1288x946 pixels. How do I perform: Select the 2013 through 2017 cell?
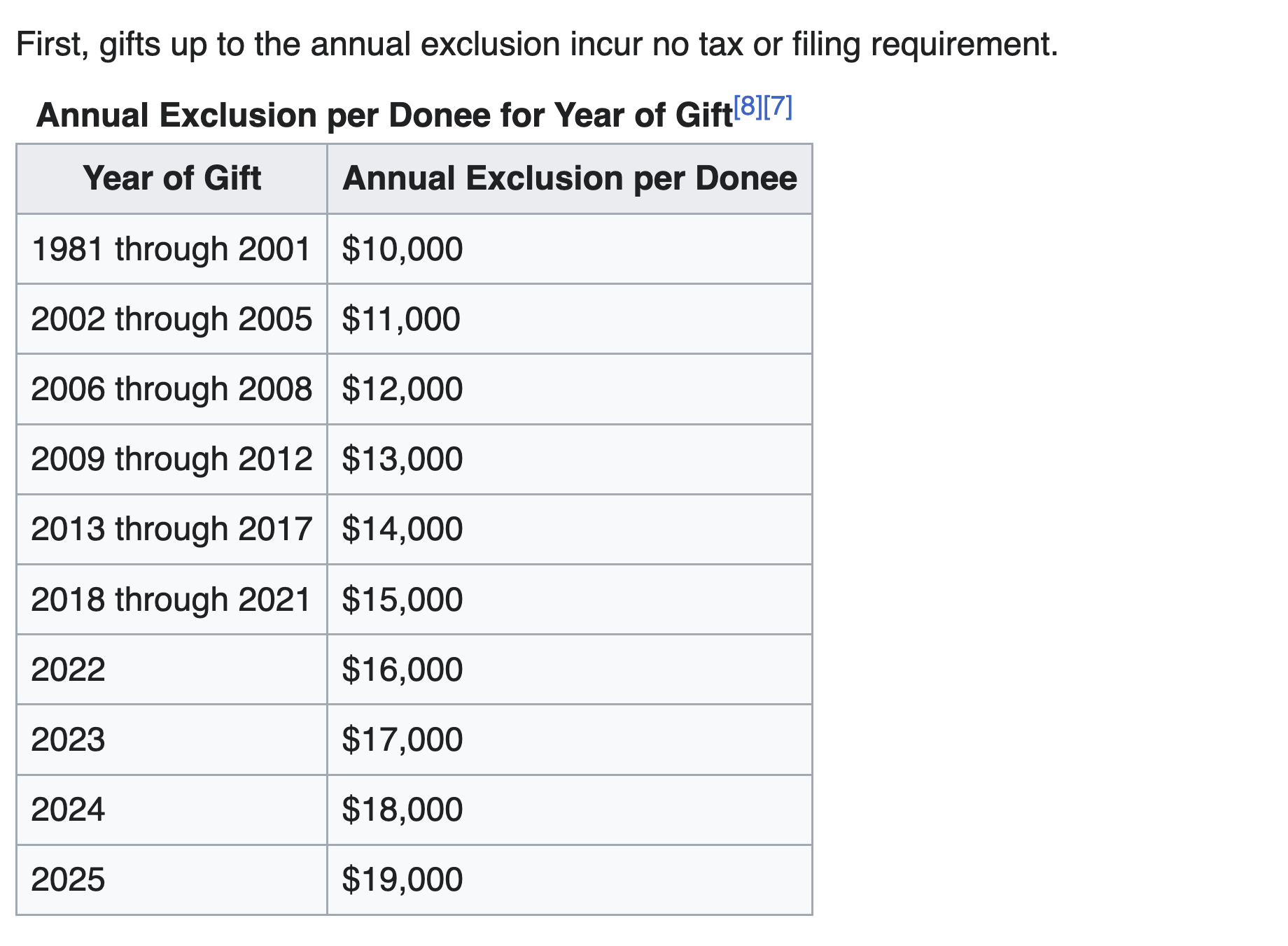click(171, 529)
